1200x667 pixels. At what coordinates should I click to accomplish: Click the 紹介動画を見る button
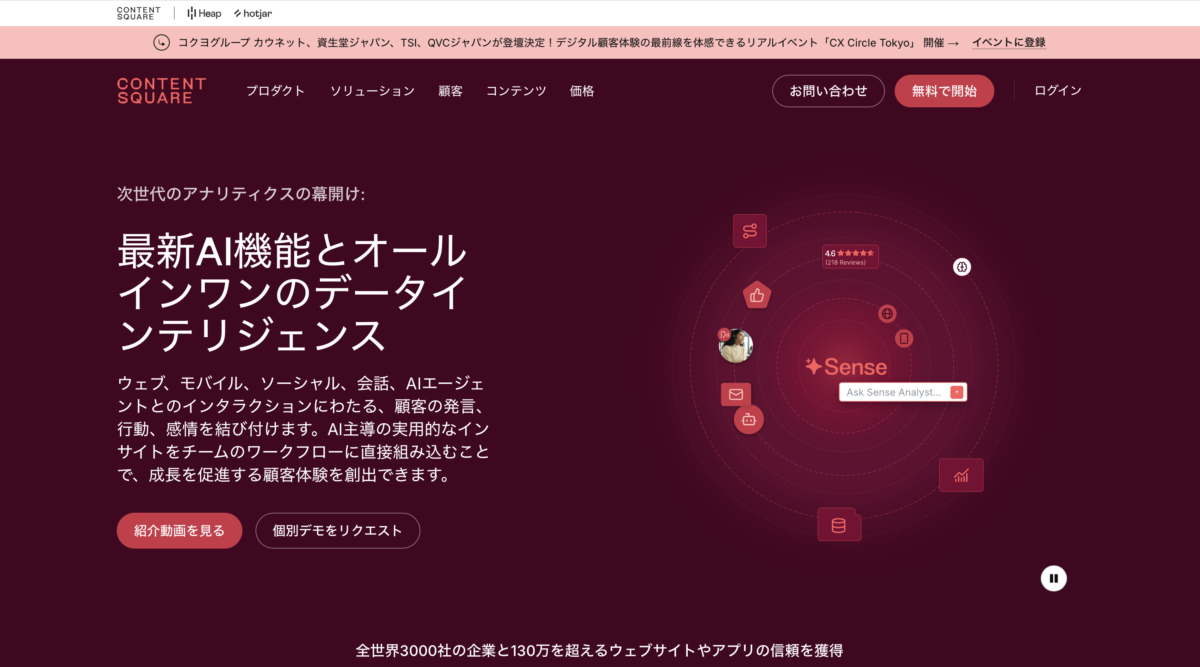point(179,531)
